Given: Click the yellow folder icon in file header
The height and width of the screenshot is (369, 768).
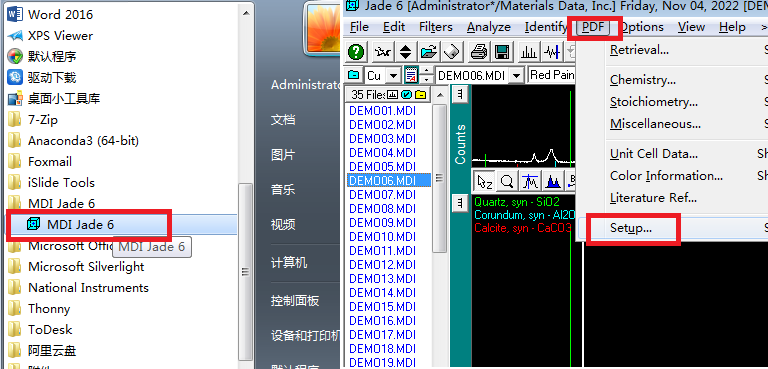Looking at the screenshot, I should coord(420,95).
